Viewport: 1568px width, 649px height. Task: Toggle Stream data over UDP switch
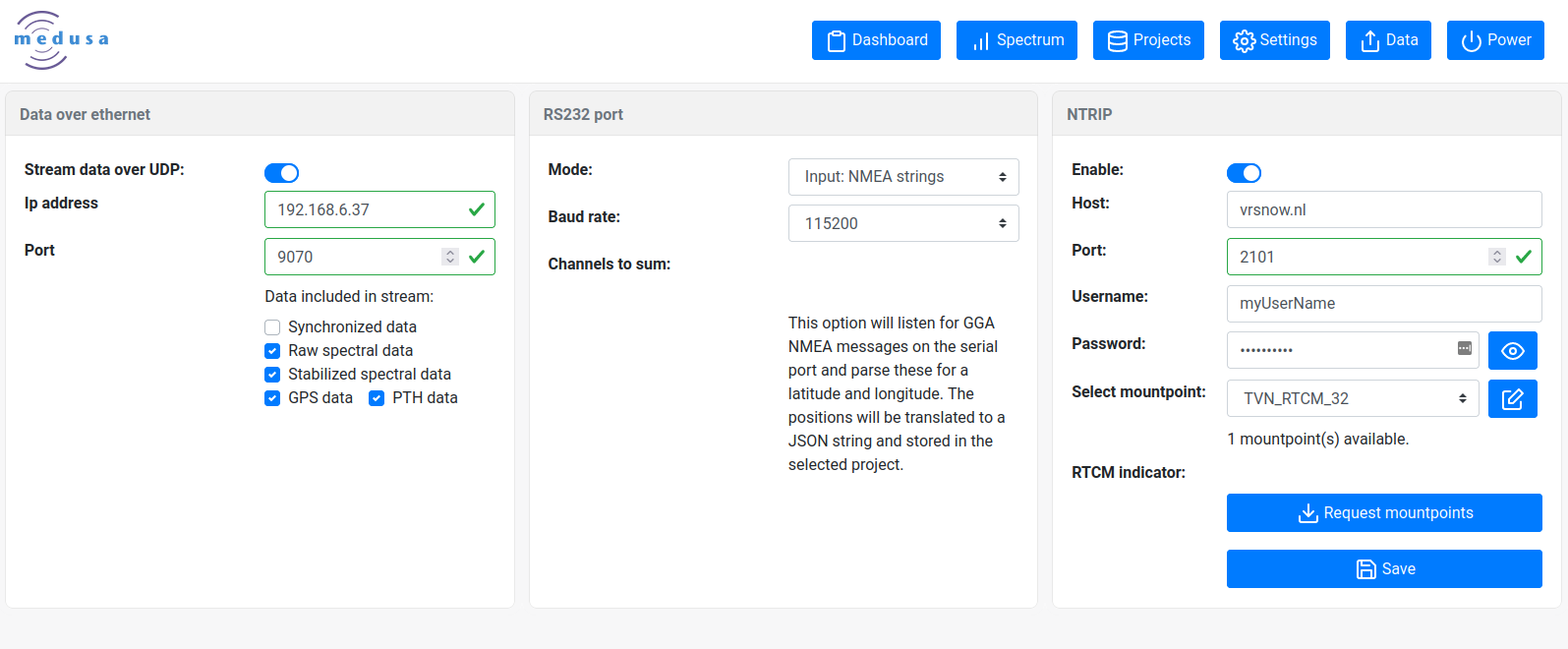pos(281,173)
